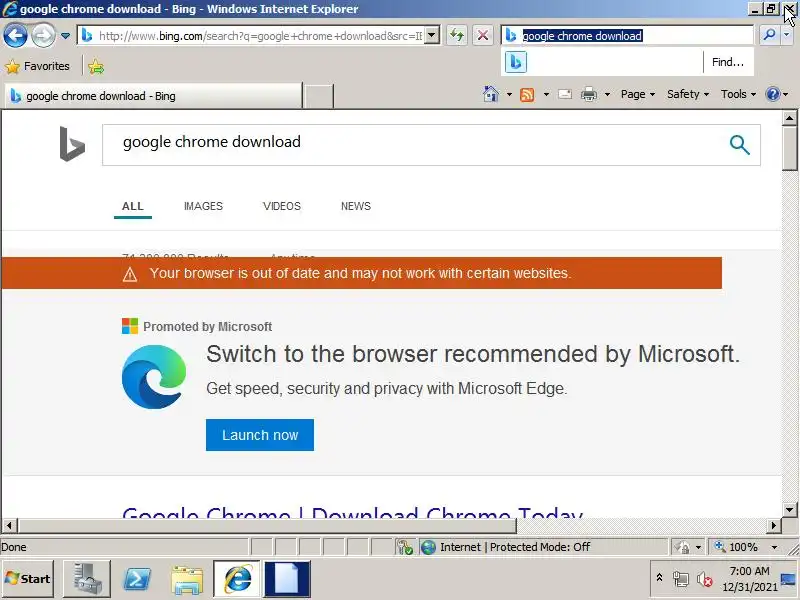Open the recent pages dropdown arrow
Viewport: 800px width, 600px height.
click(65, 36)
